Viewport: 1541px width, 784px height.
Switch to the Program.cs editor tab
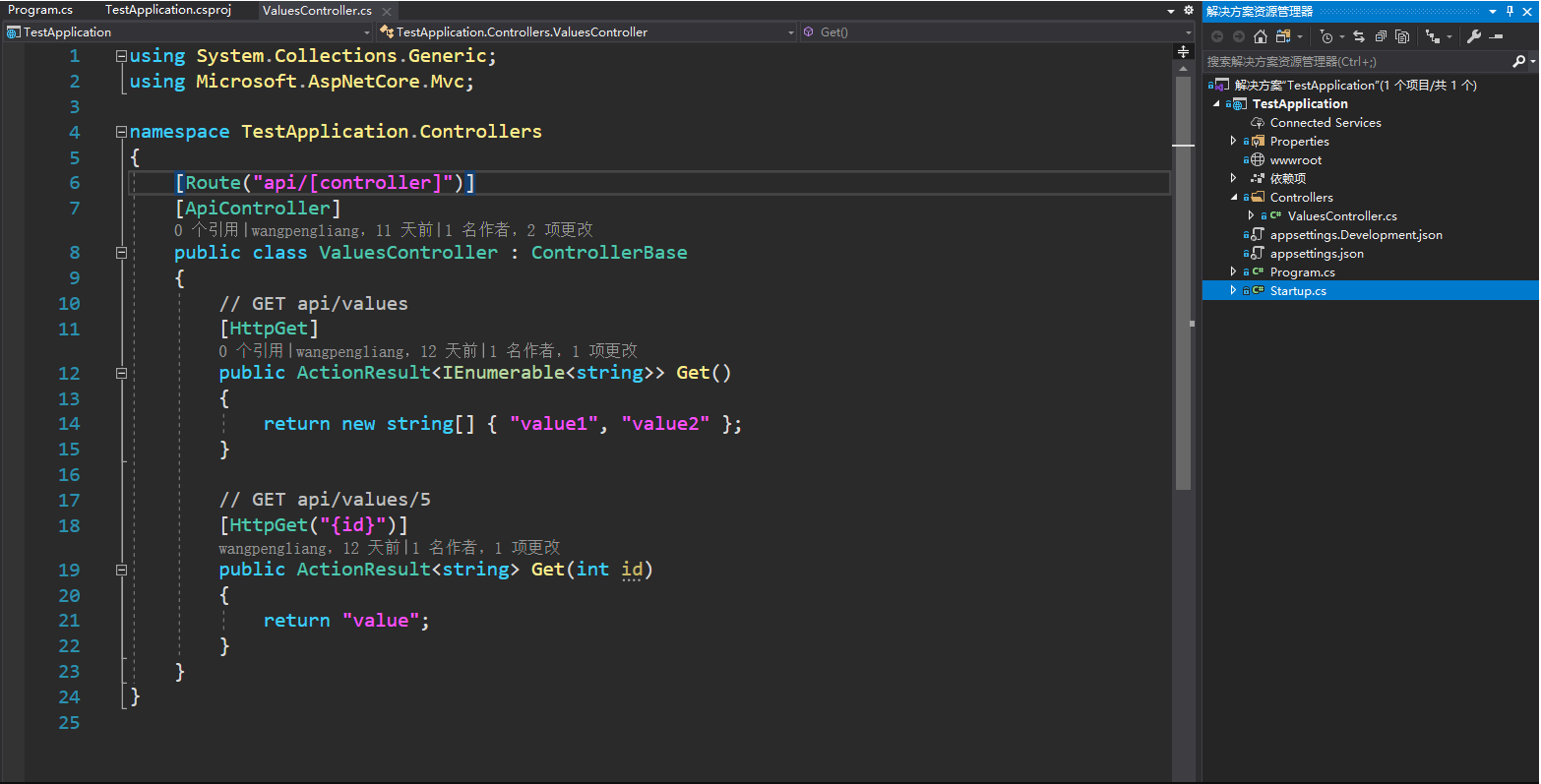[40, 10]
